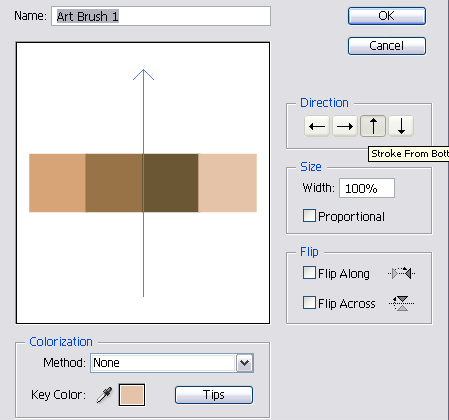The width and height of the screenshot is (449, 420).
Task: Click the Key Color swatch
Action: coord(132,395)
